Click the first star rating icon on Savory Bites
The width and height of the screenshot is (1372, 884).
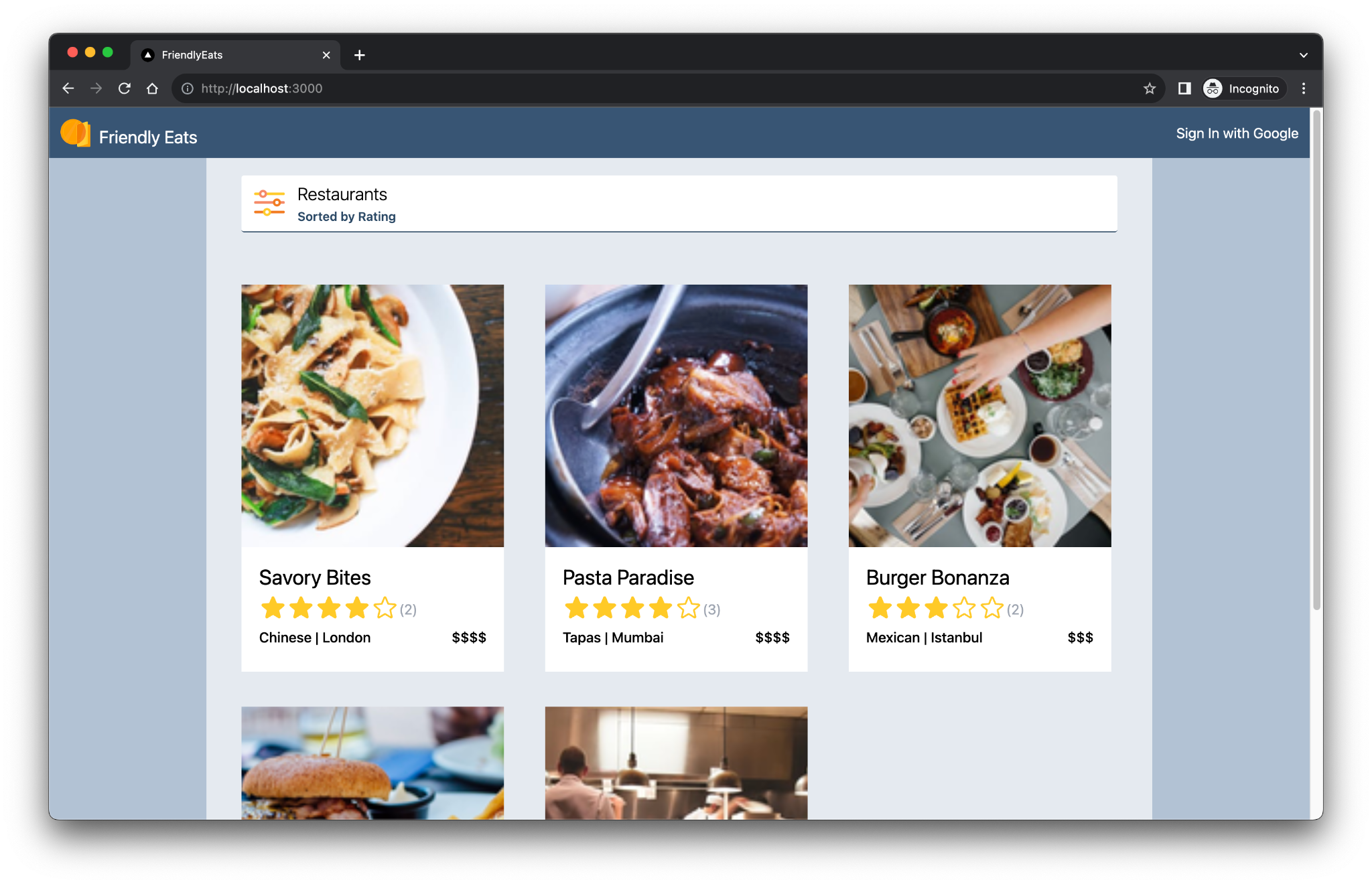(x=269, y=608)
